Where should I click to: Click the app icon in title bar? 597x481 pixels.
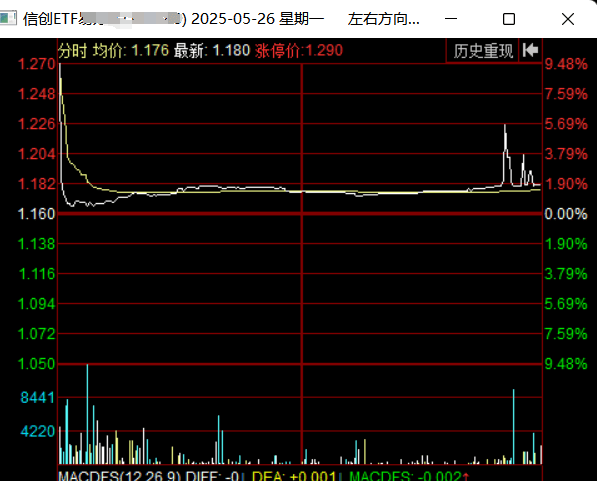(x=8, y=18)
